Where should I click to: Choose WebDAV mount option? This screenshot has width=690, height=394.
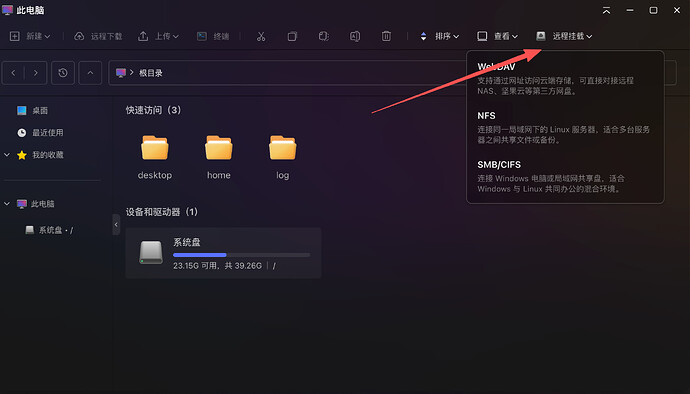(x=565, y=79)
